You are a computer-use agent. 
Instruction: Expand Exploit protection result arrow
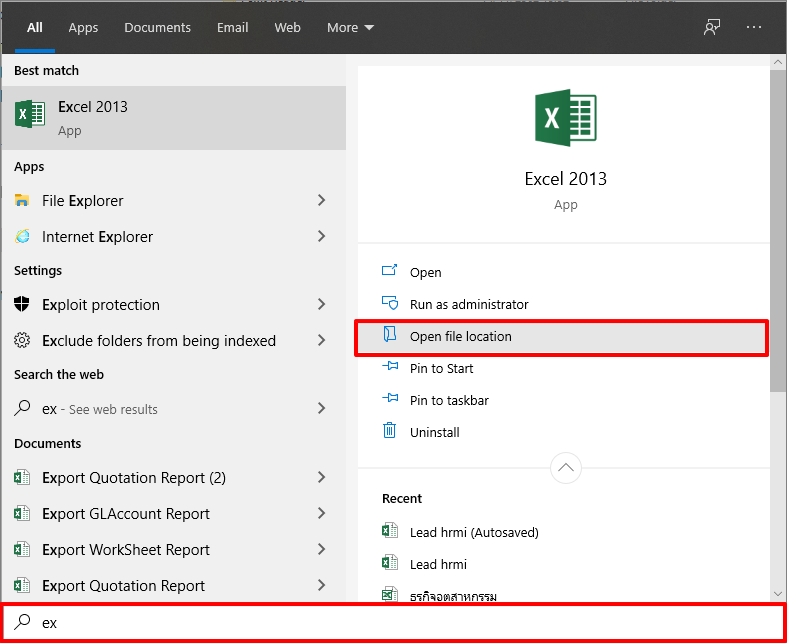point(322,304)
